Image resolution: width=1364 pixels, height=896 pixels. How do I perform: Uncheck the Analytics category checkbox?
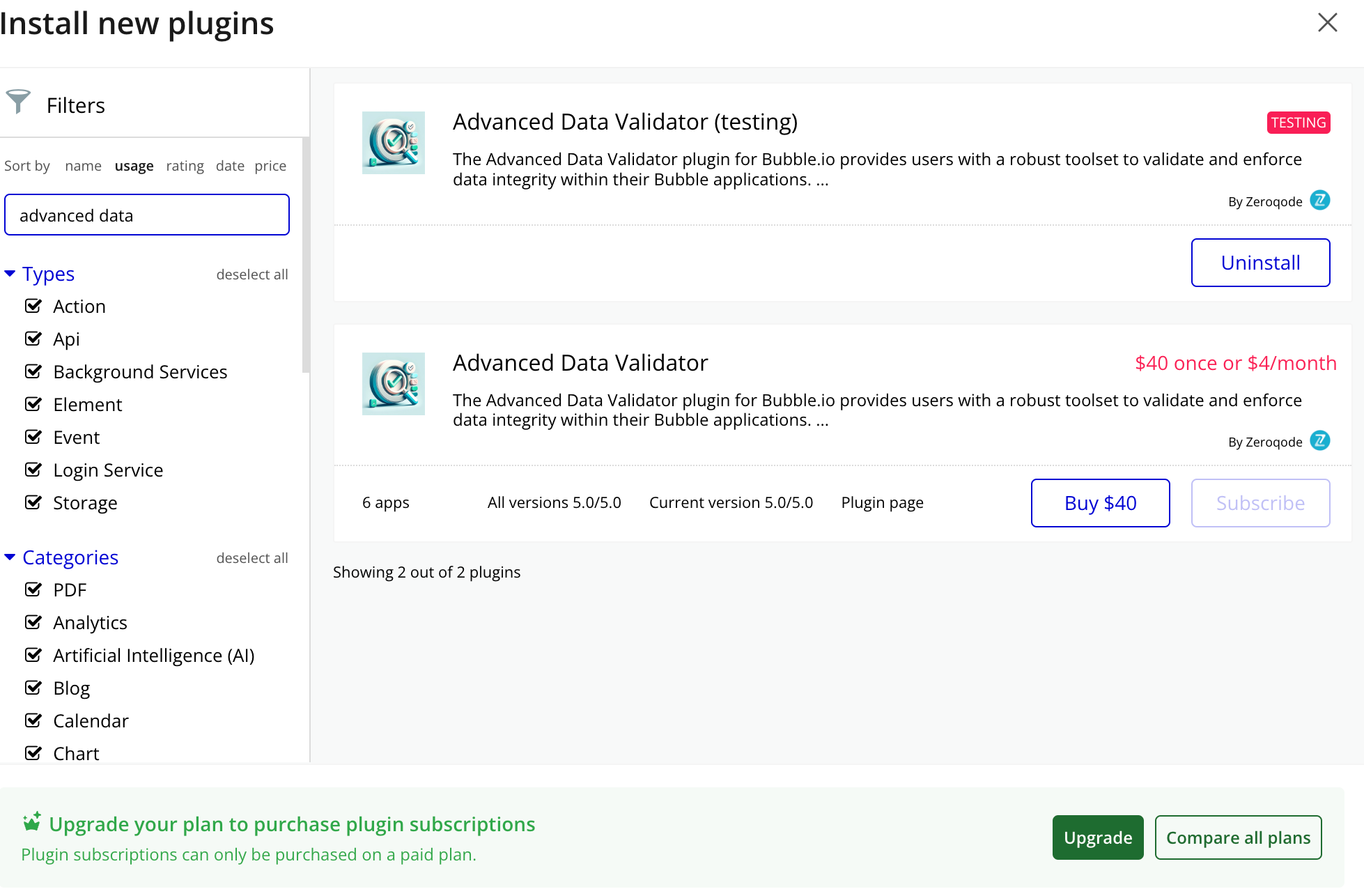[x=33, y=622]
